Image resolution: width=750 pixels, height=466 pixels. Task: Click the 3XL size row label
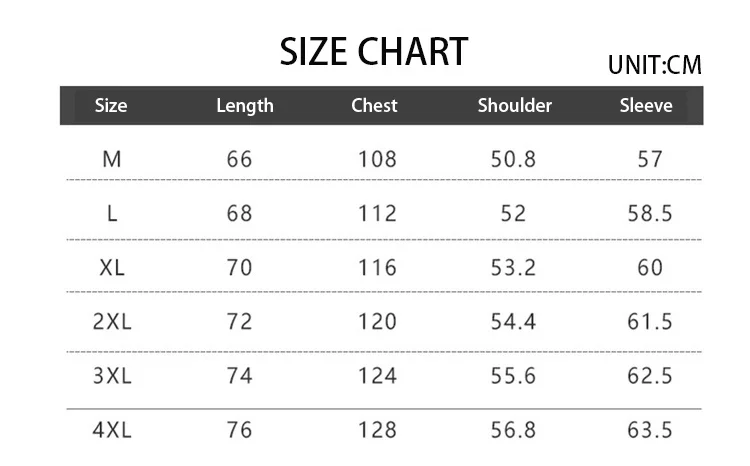[x=111, y=376]
